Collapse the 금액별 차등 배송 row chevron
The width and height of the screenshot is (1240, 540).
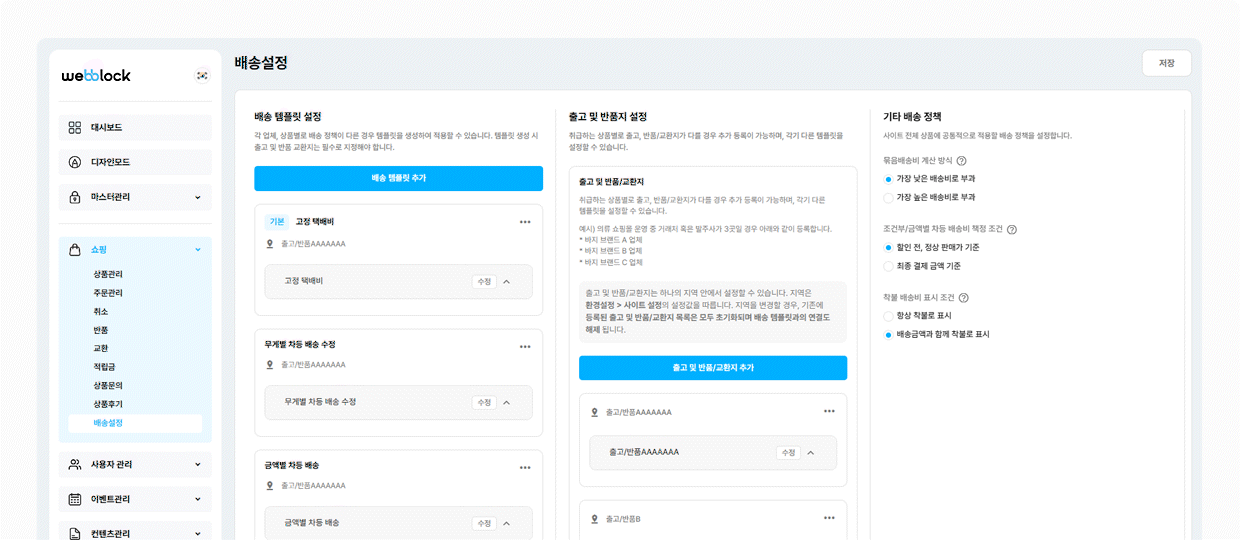[x=506, y=523]
